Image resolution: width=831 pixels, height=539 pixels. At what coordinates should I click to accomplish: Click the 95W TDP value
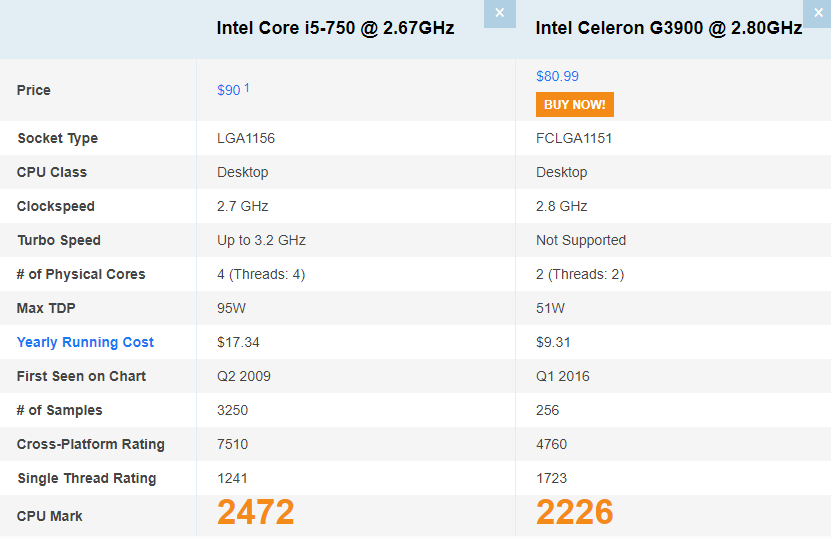(232, 308)
